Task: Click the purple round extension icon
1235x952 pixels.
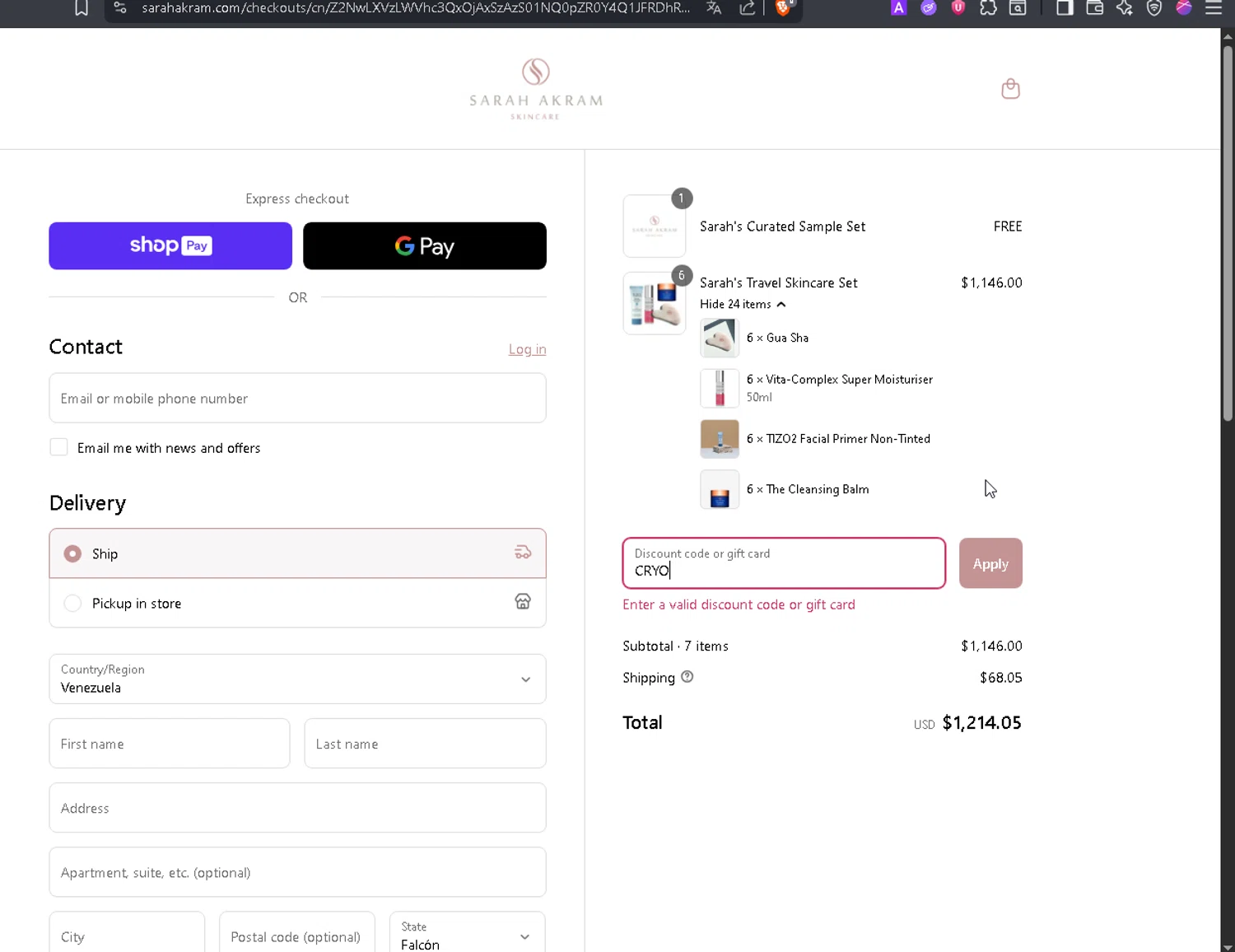Action: point(928,8)
